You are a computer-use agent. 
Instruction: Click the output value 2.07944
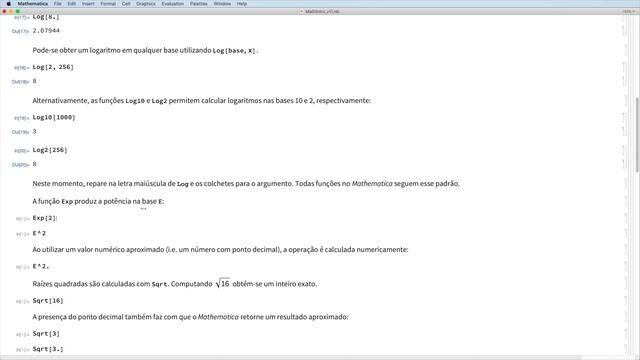(46, 31)
